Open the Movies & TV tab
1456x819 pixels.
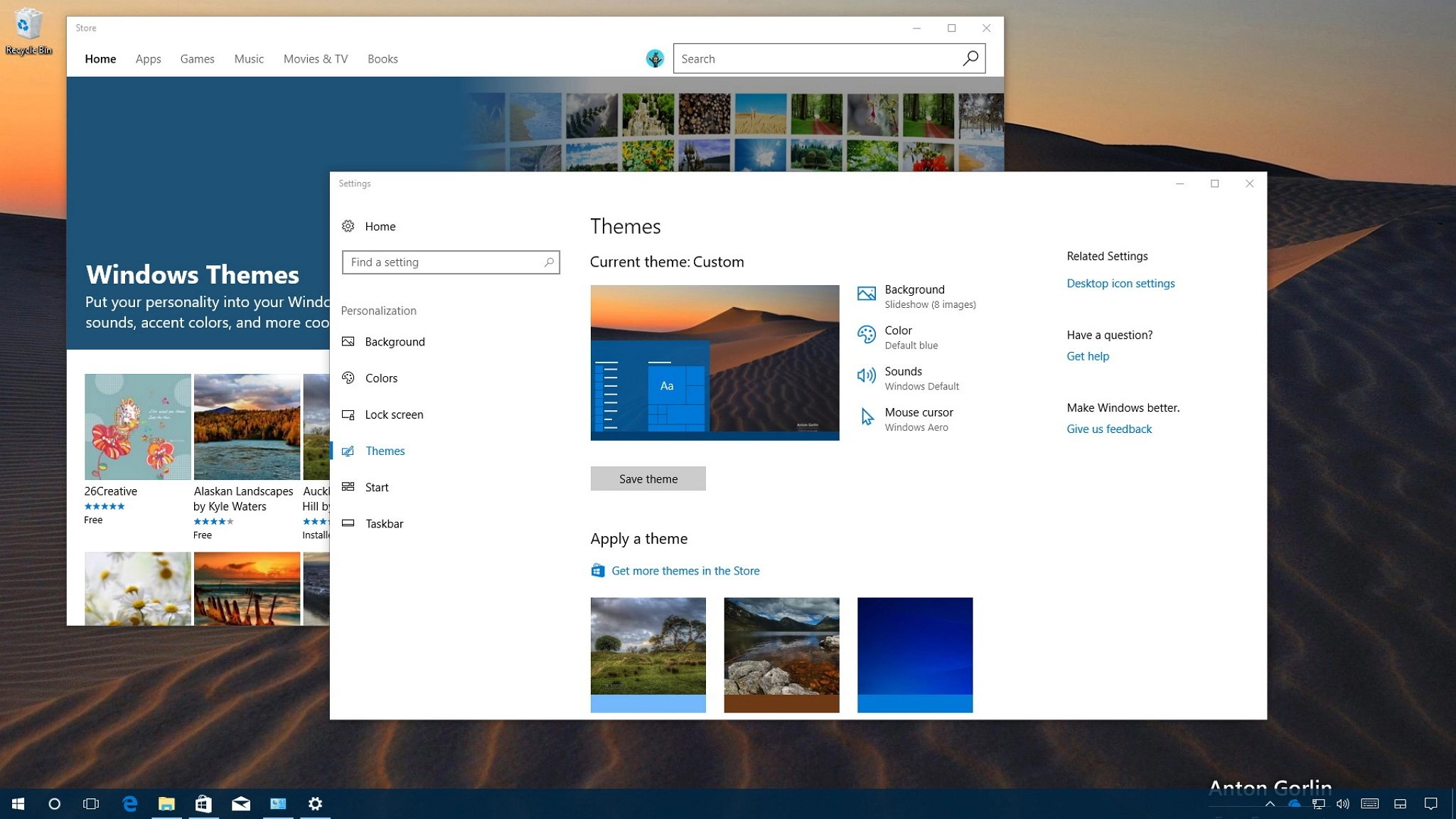point(315,59)
